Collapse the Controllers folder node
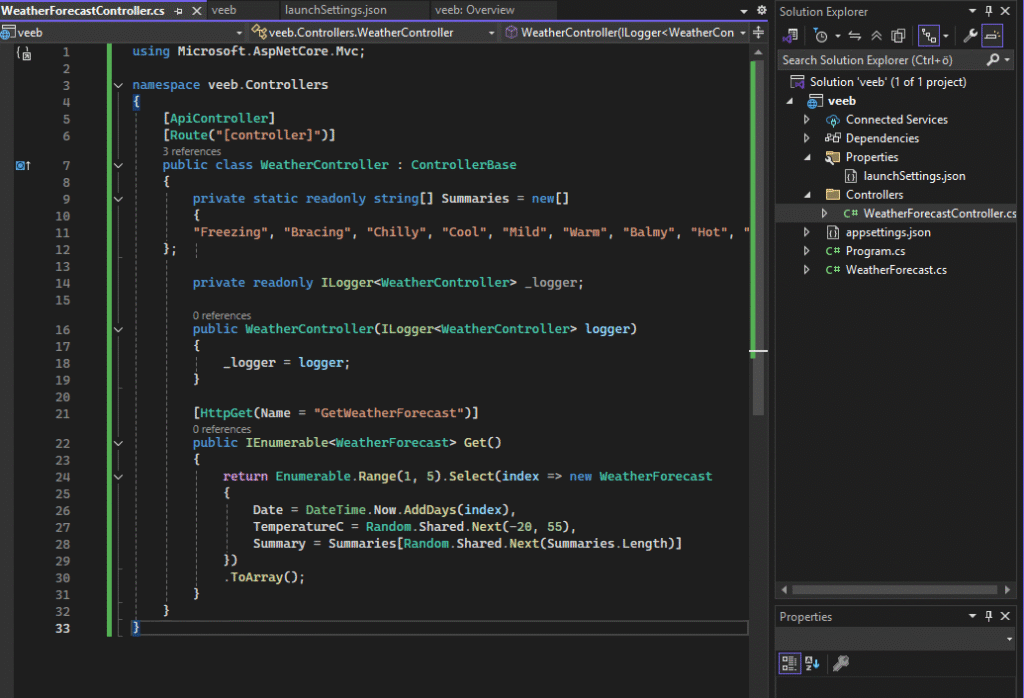1024x698 pixels. click(807, 195)
